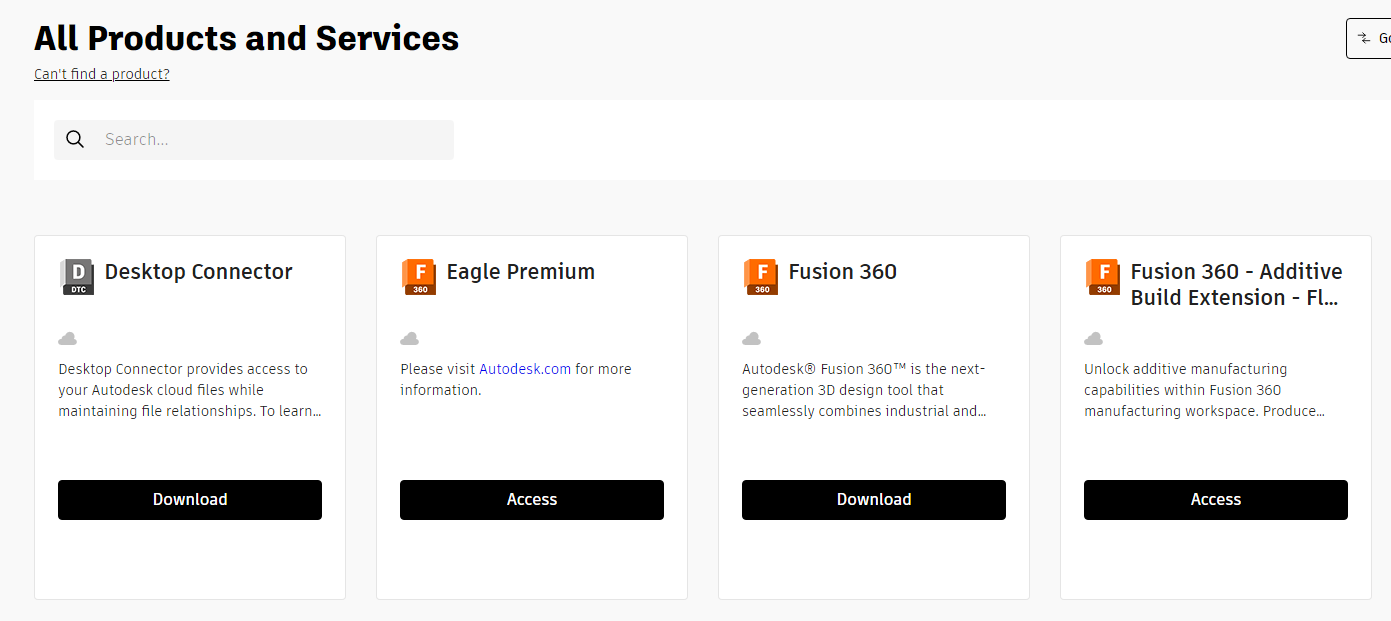Viewport: 1391px width, 621px height.
Task: Access Eagle Premium
Action: pyautogui.click(x=532, y=500)
